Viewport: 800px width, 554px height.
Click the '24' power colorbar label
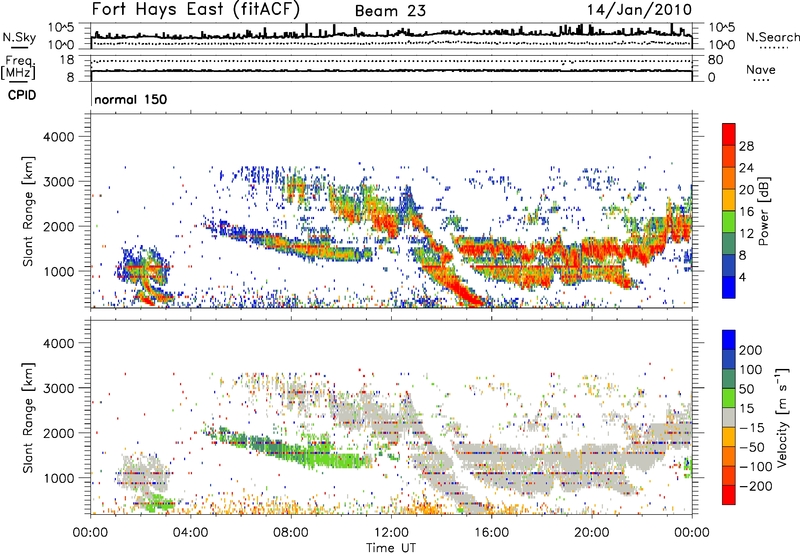tap(746, 168)
